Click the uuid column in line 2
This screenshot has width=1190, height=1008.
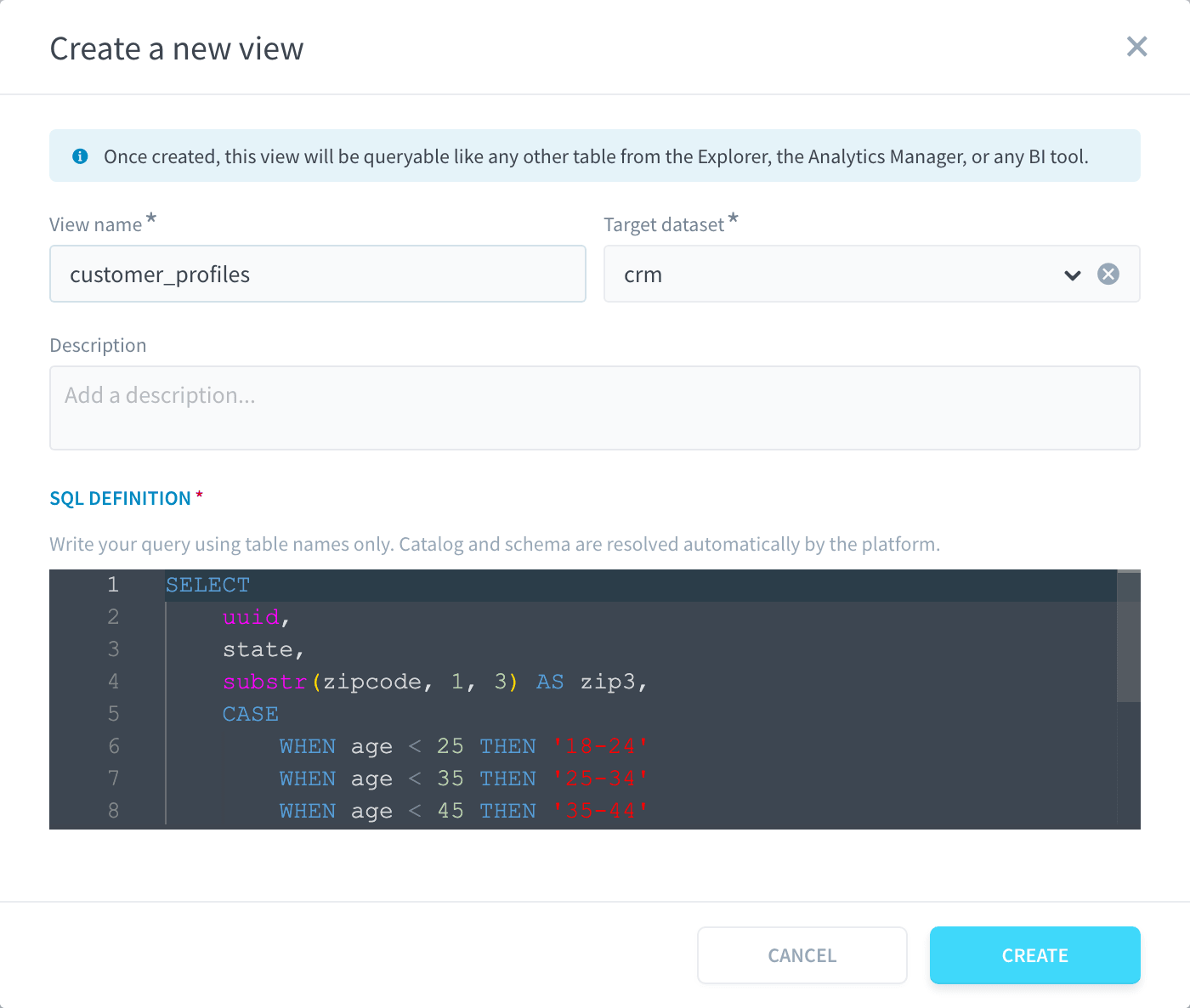(x=251, y=617)
